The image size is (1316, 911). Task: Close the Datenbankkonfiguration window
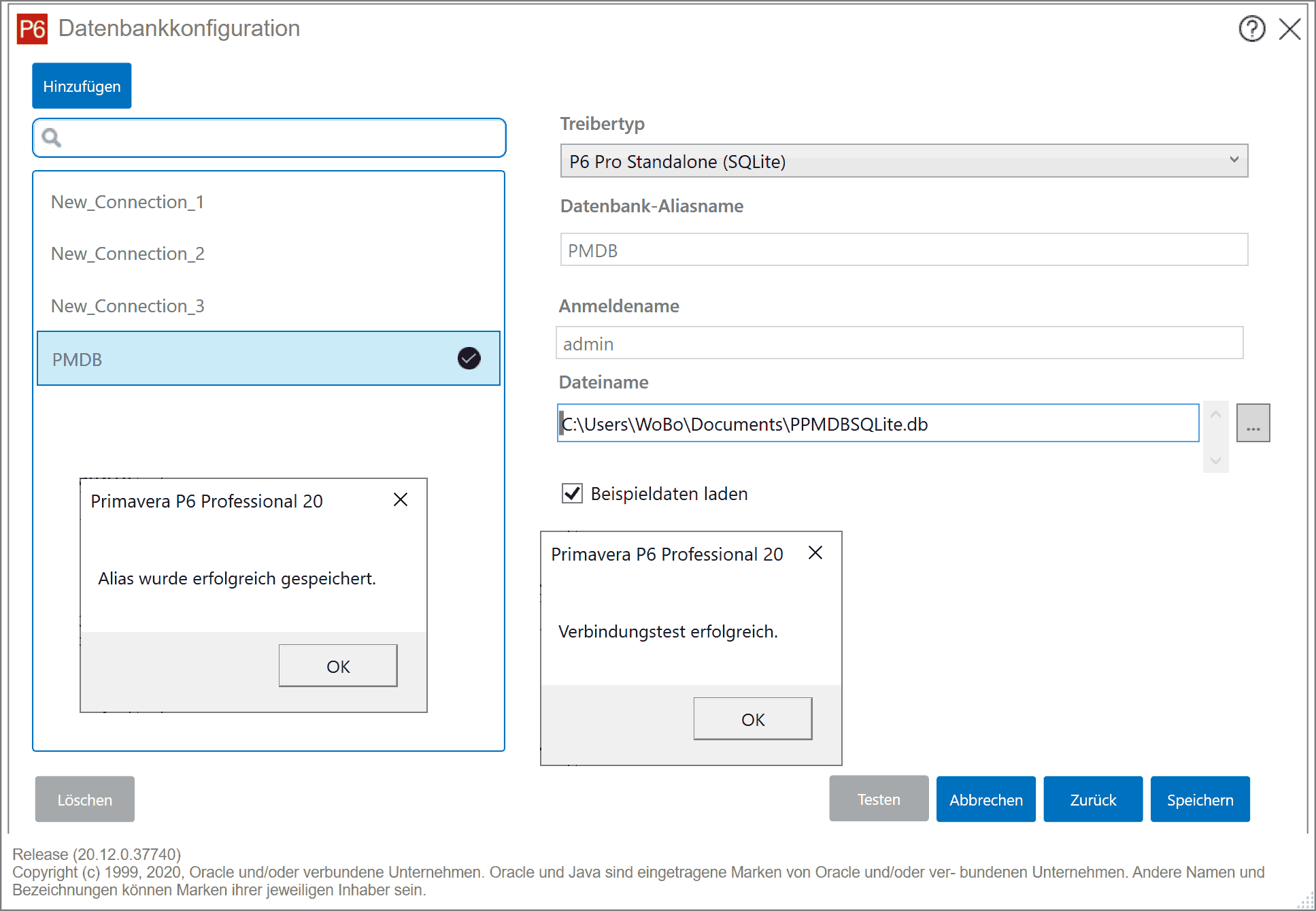1289,29
